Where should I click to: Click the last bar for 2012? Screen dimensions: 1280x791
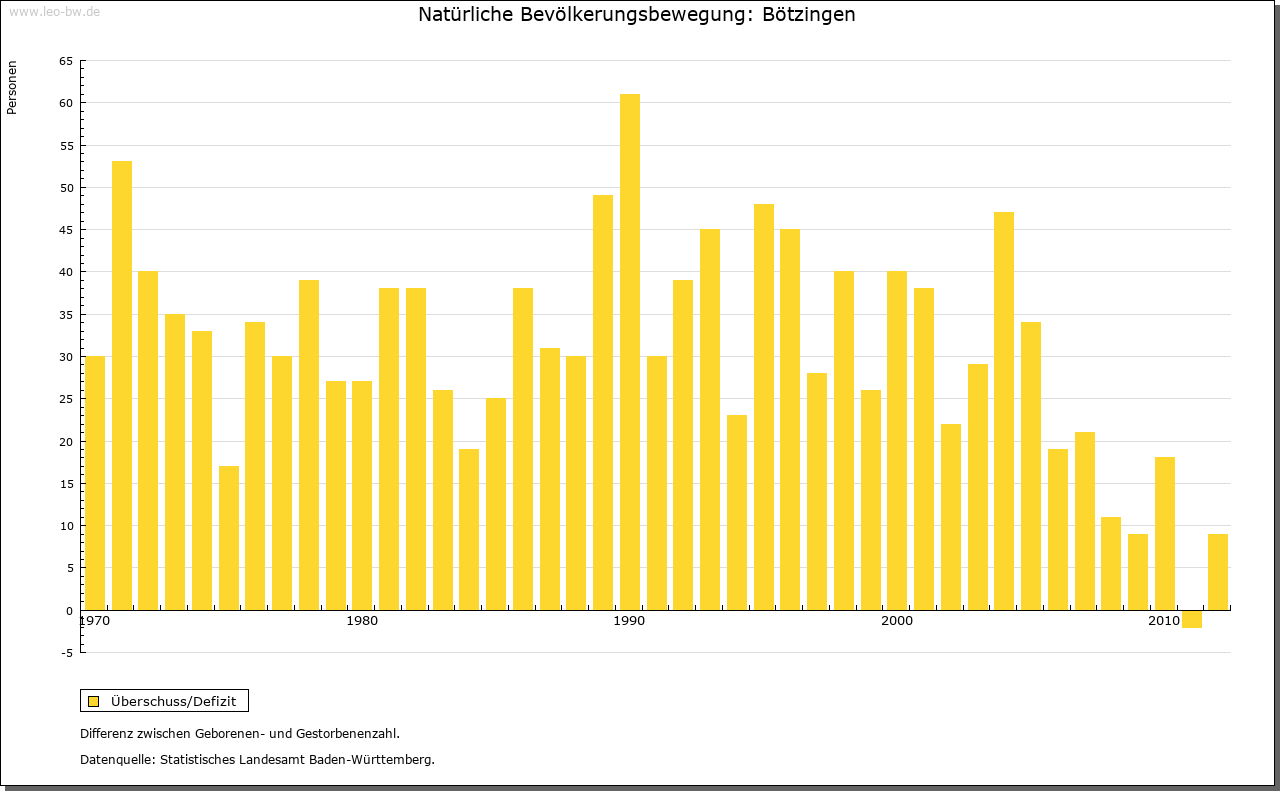coord(1217,571)
